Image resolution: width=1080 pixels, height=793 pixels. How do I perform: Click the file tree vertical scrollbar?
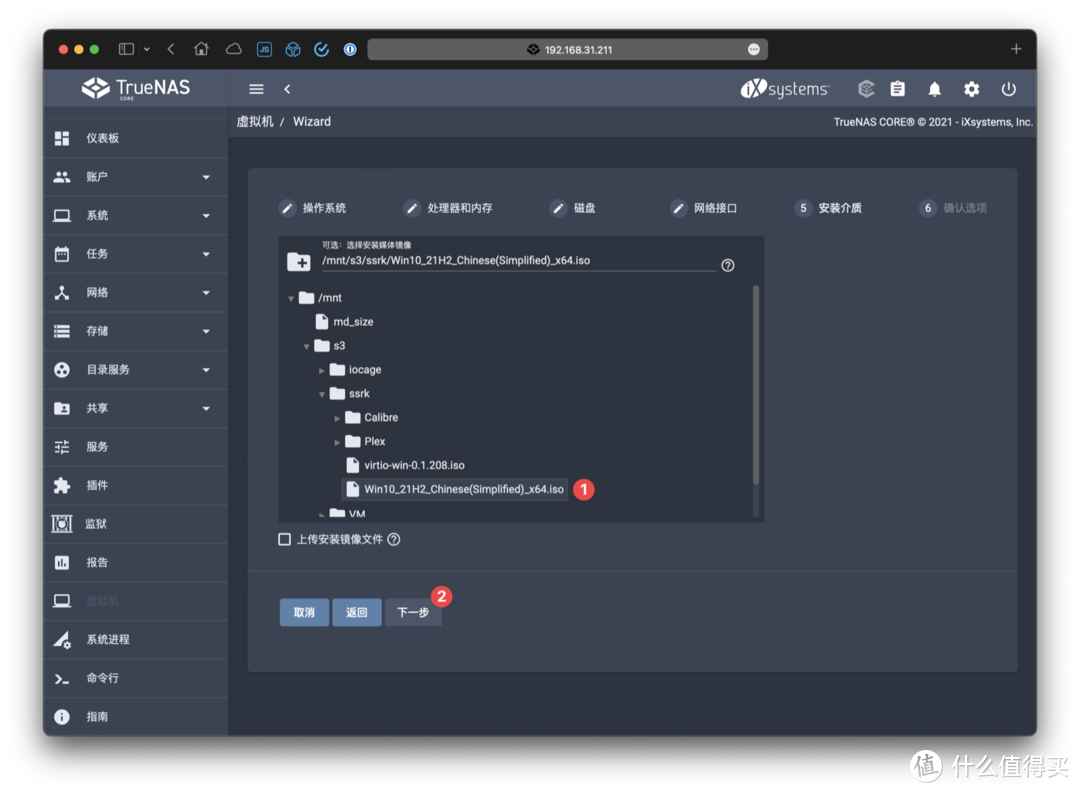[x=756, y=386]
